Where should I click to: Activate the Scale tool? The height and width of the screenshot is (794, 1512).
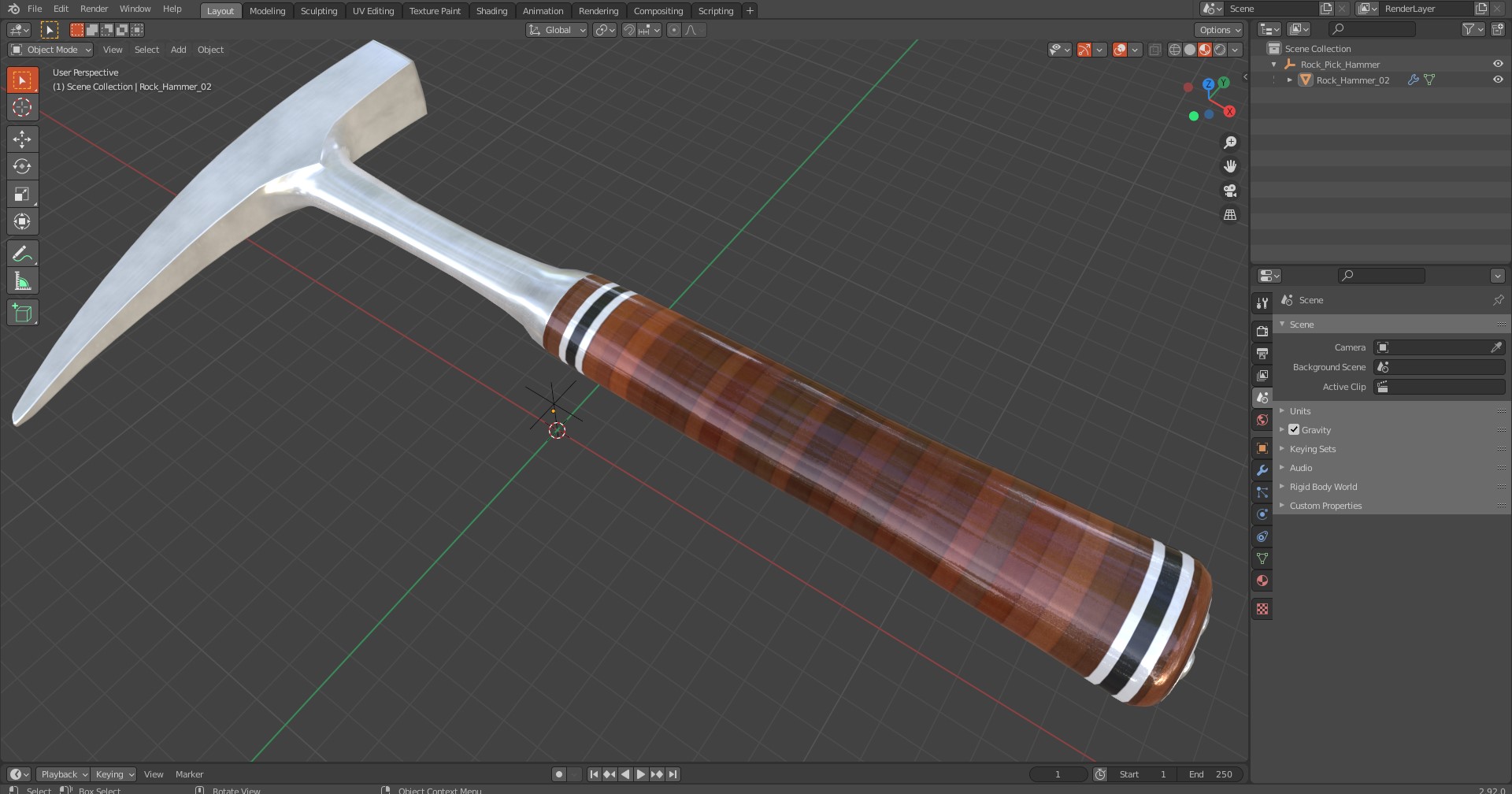[x=22, y=194]
